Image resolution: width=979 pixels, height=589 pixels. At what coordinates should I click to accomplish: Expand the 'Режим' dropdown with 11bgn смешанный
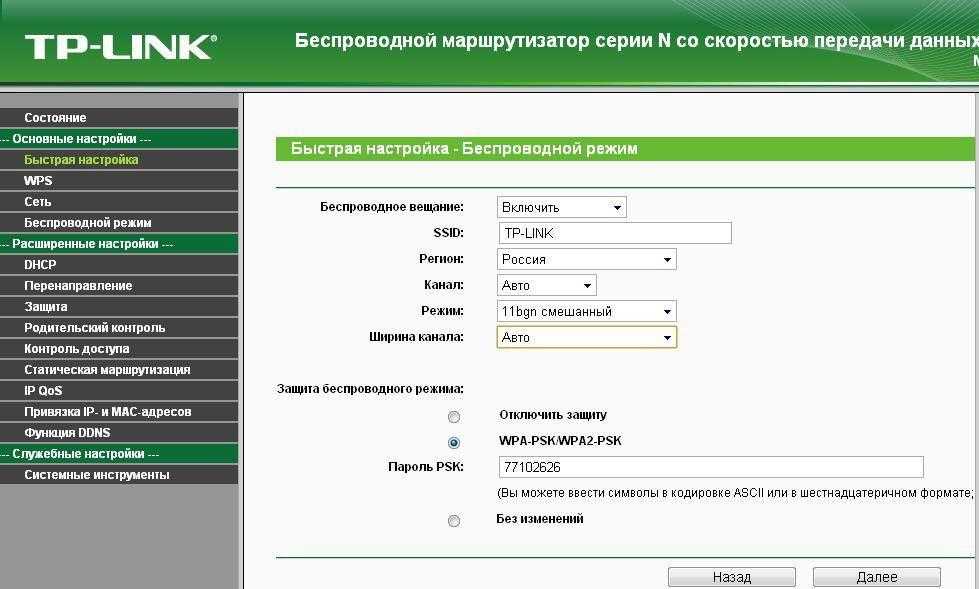586,311
